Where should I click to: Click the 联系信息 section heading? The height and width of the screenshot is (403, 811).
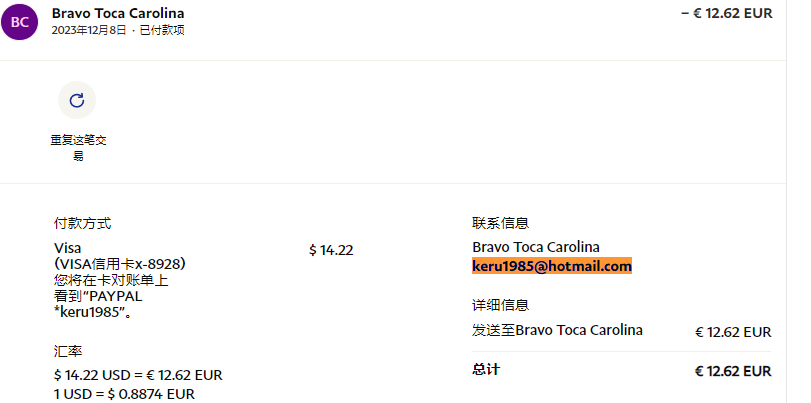(x=501, y=223)
